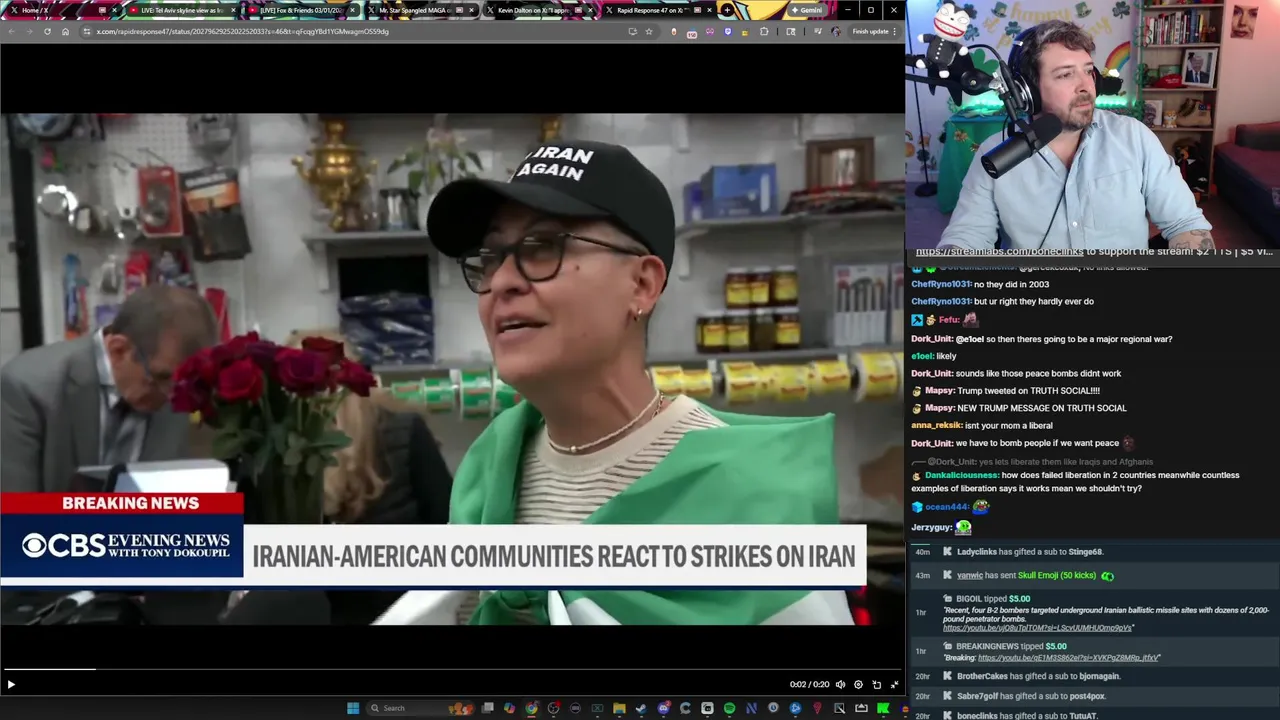Open the Chrome extensions puzzle menu

pos(764,31)
